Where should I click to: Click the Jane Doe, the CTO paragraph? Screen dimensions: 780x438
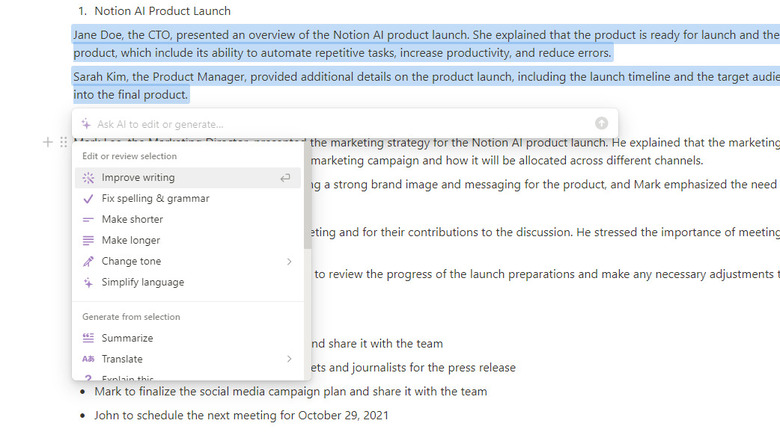426,44
